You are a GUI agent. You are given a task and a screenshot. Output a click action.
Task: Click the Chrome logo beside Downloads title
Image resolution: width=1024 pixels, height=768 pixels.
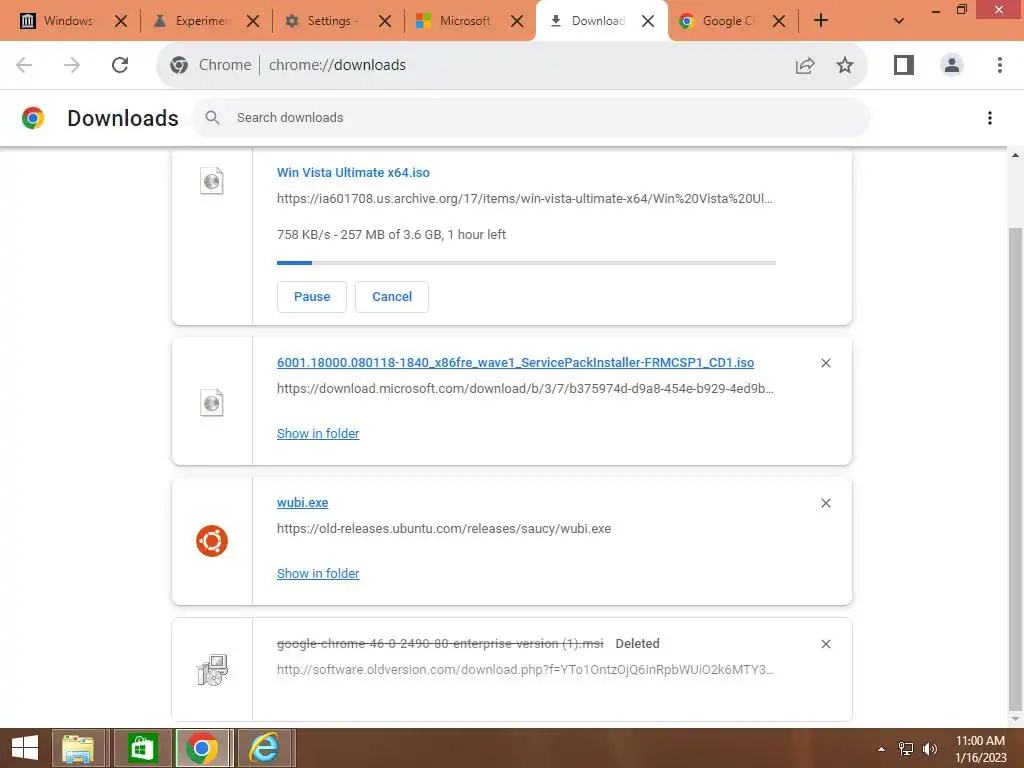click(x=33, y=118)
